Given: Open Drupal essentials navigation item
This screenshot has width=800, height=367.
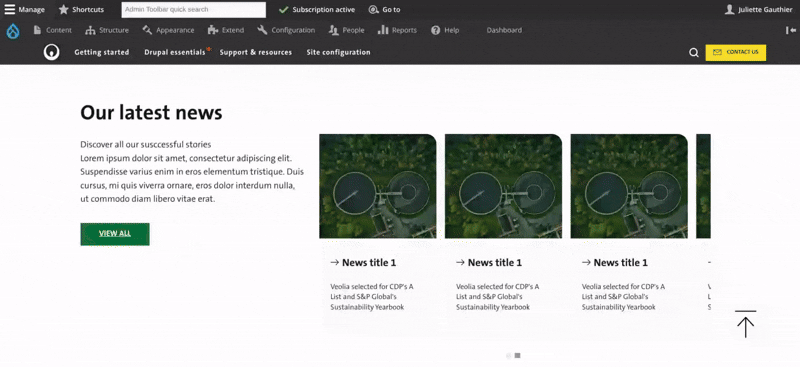Looking at the screenshot, I should (x=175, y=52).
